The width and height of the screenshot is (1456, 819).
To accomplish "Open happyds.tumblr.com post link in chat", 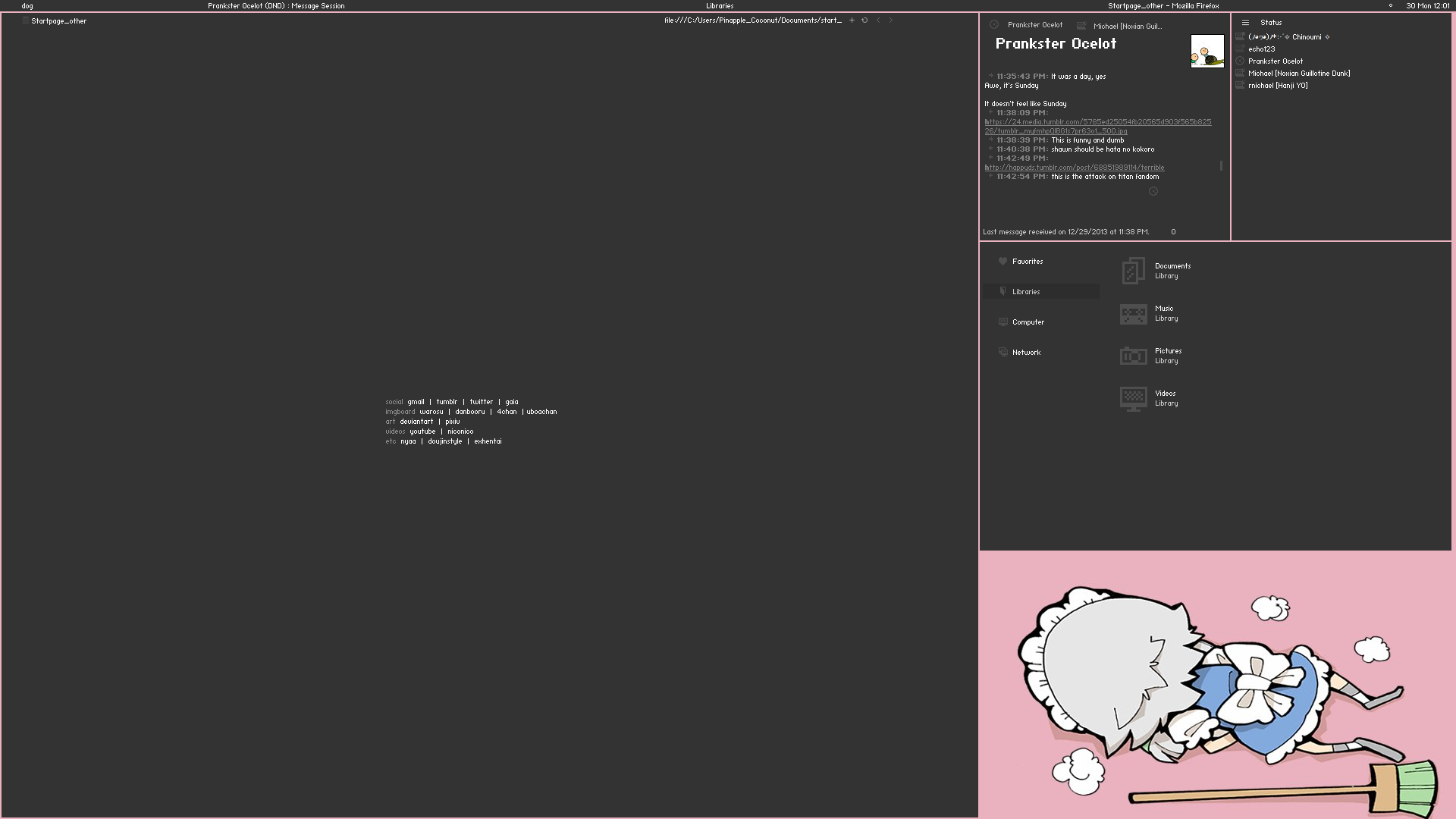I will (x=1074, y=168).
